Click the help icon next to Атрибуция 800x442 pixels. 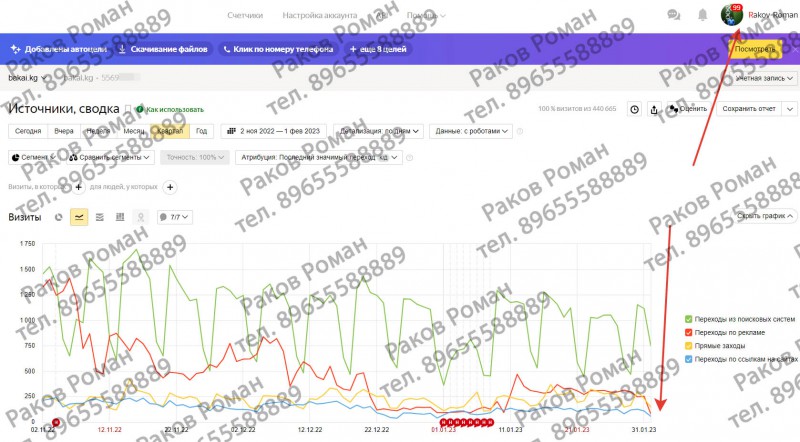[409, 158]
